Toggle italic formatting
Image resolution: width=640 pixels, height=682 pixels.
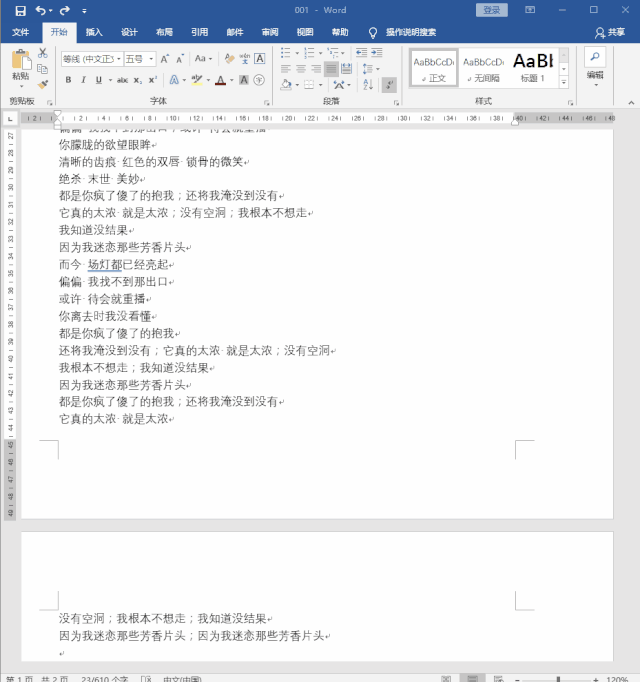83,80
